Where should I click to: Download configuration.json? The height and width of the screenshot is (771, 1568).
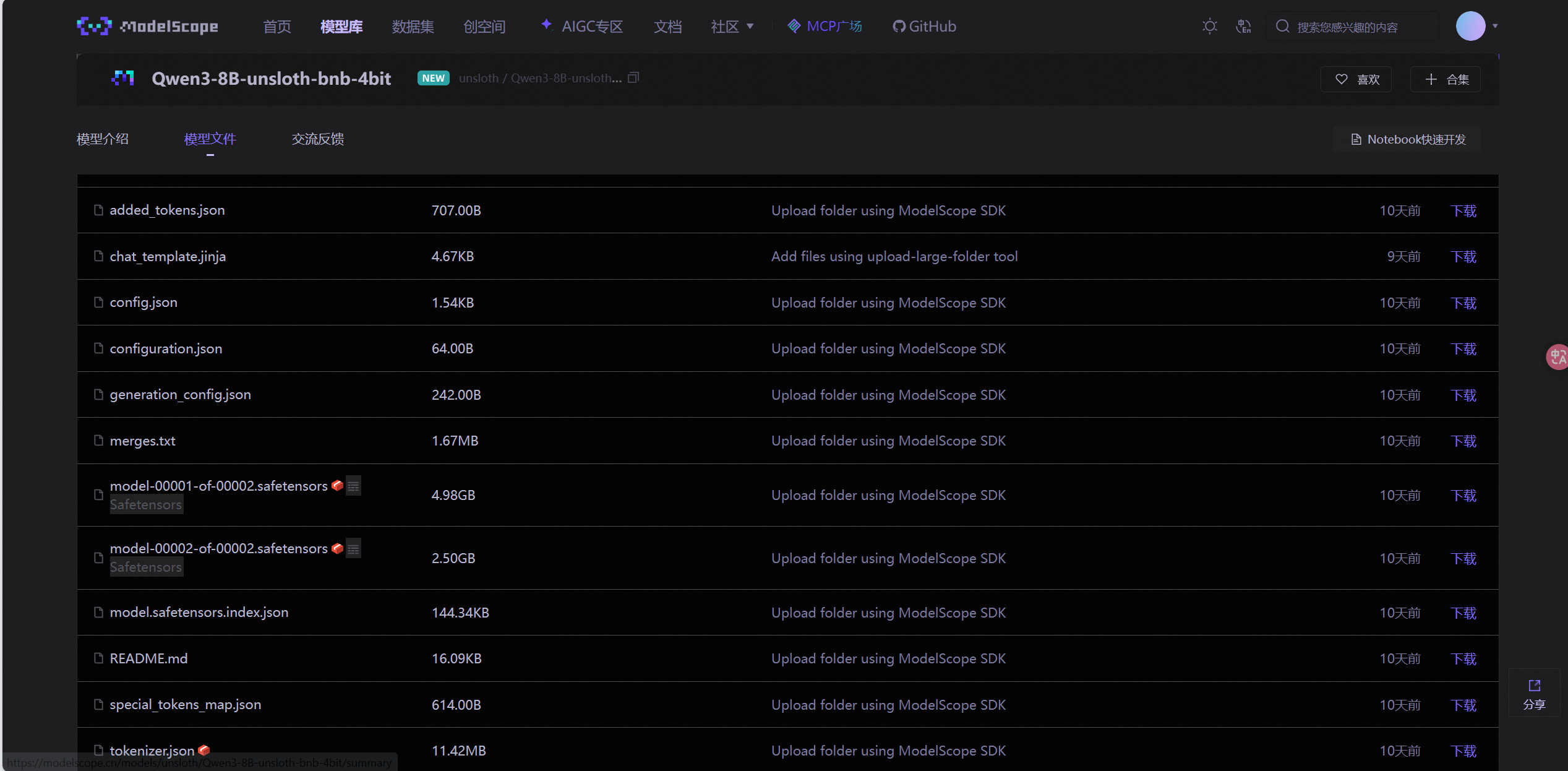1463,349
